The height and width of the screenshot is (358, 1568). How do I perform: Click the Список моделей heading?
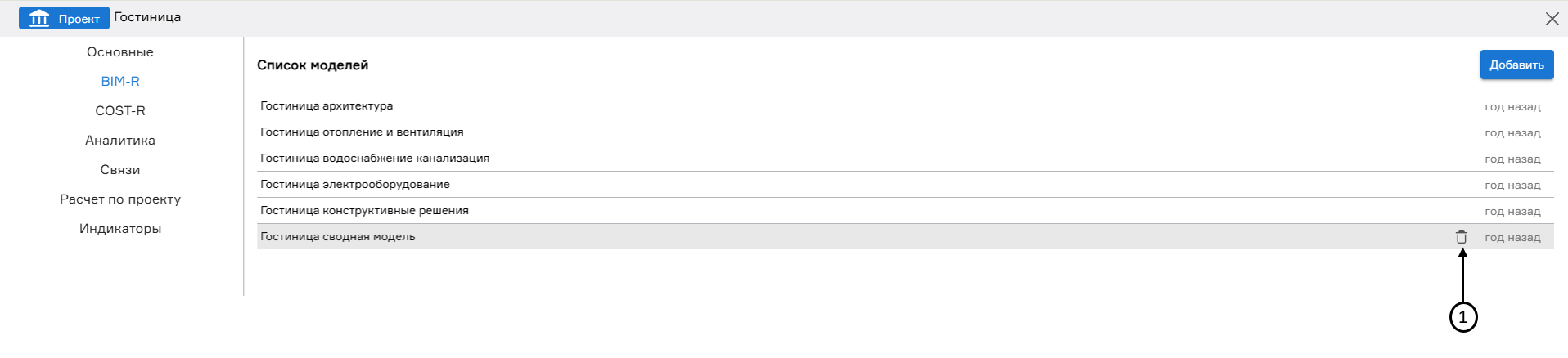coord(313,65)
